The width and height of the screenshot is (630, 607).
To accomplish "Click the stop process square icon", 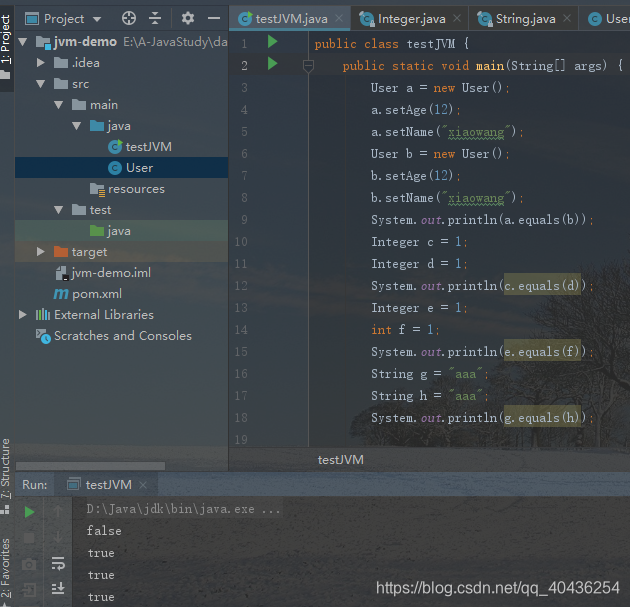I will click(x=29, y=538).
